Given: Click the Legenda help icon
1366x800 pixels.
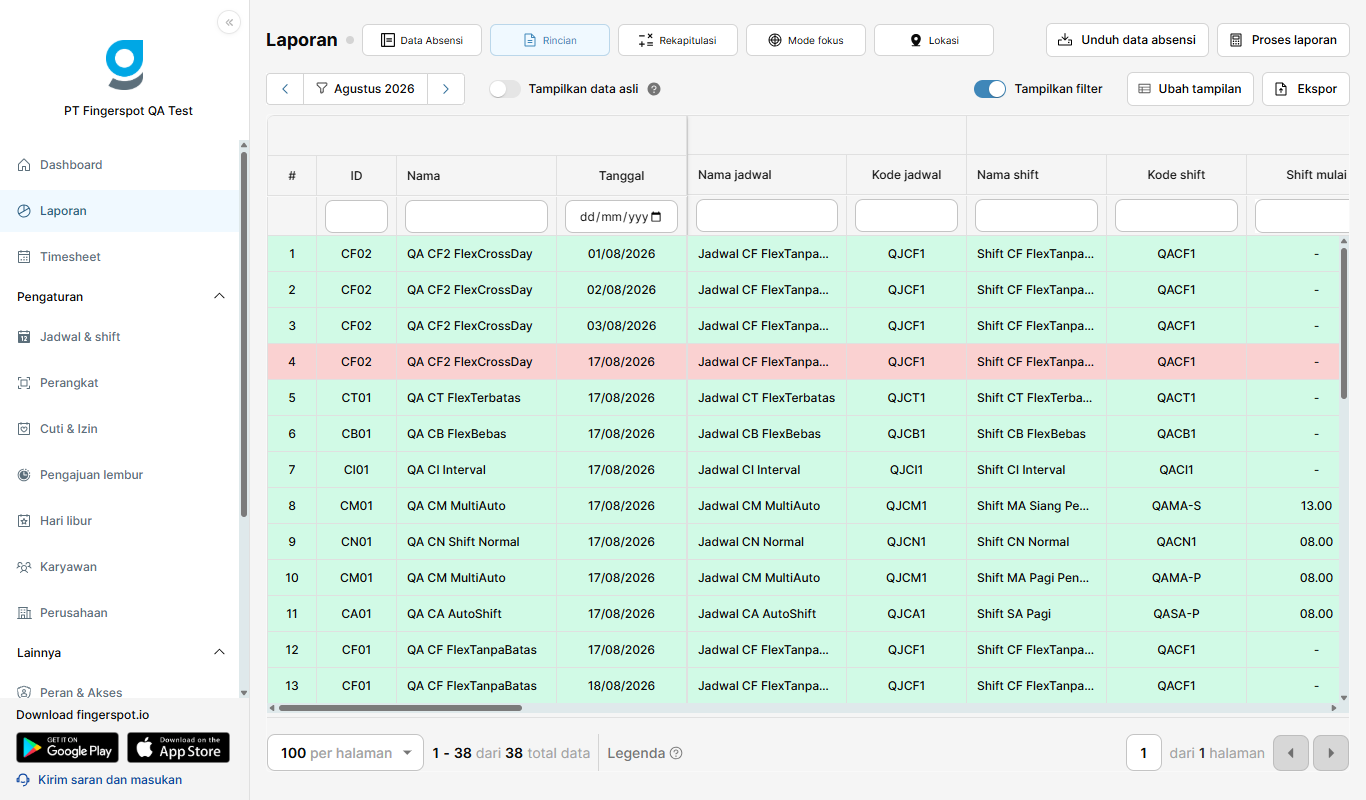Looking at the screenshot, I should (676, 753).
